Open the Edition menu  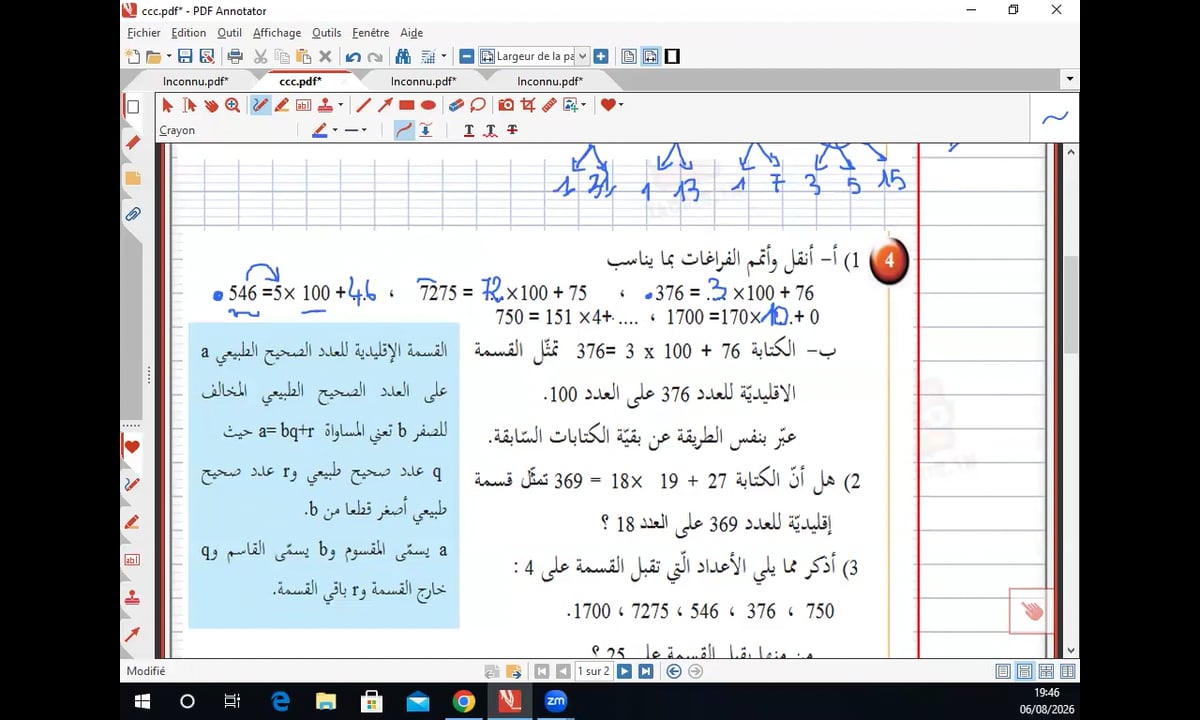click(x=189, y=33)
